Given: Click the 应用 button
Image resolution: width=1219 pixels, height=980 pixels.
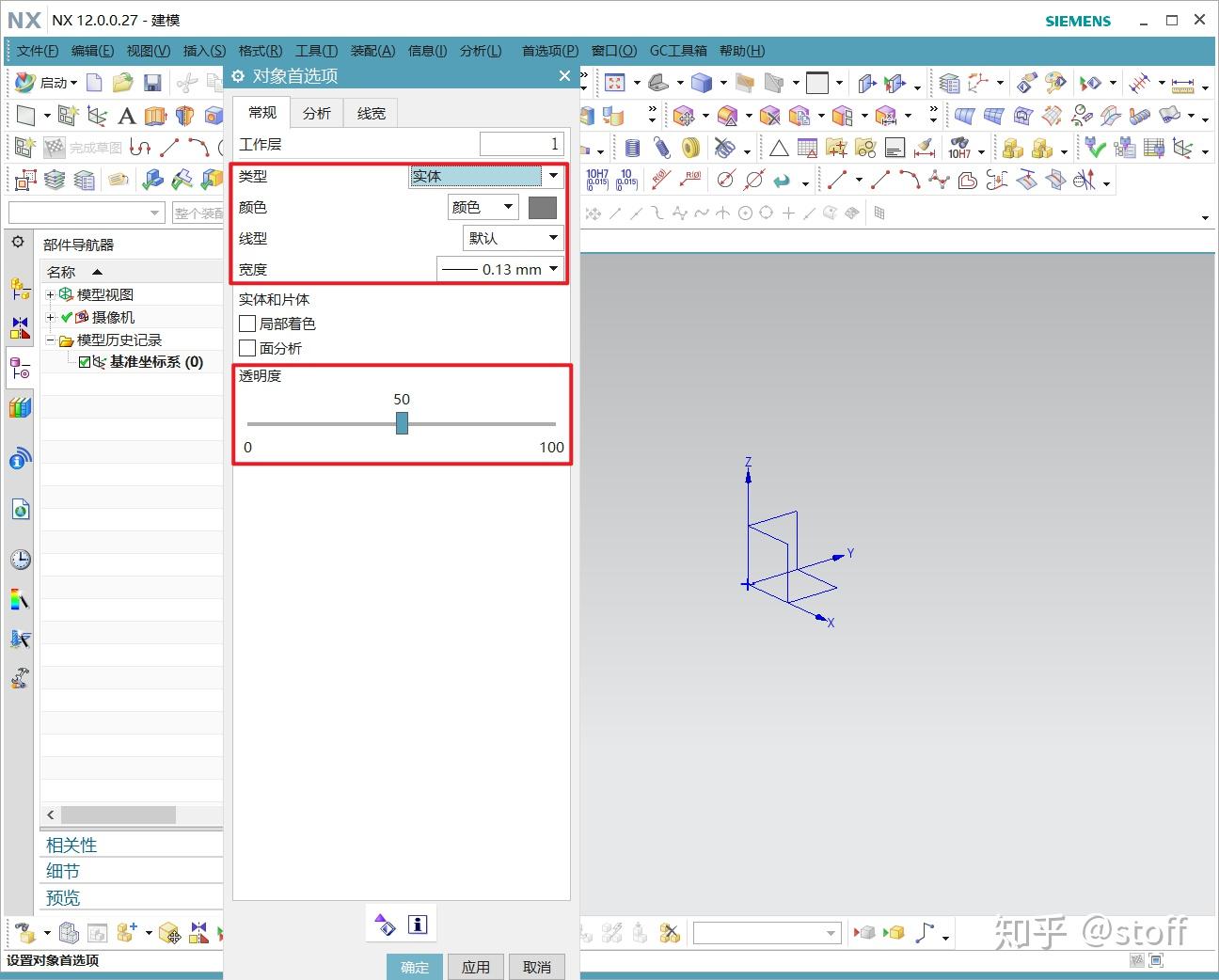Looking at the screenshot, I should pyautogui.click(x=476, y=967).
